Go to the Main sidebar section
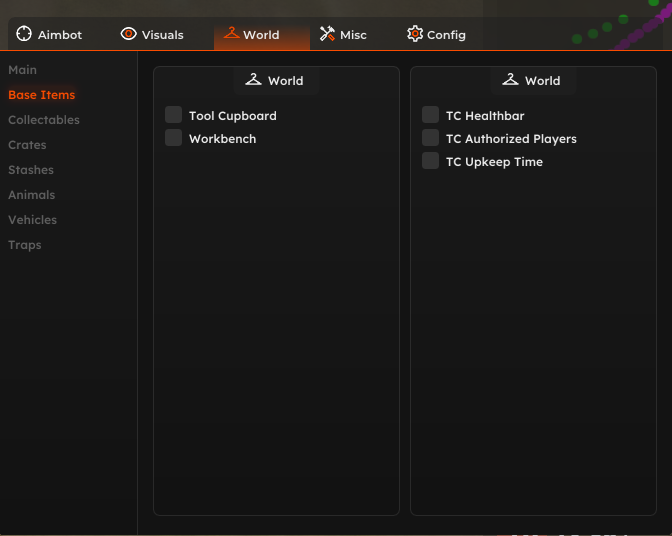The image size is (672, 536). pyautogui.click(x=22, y=70)
